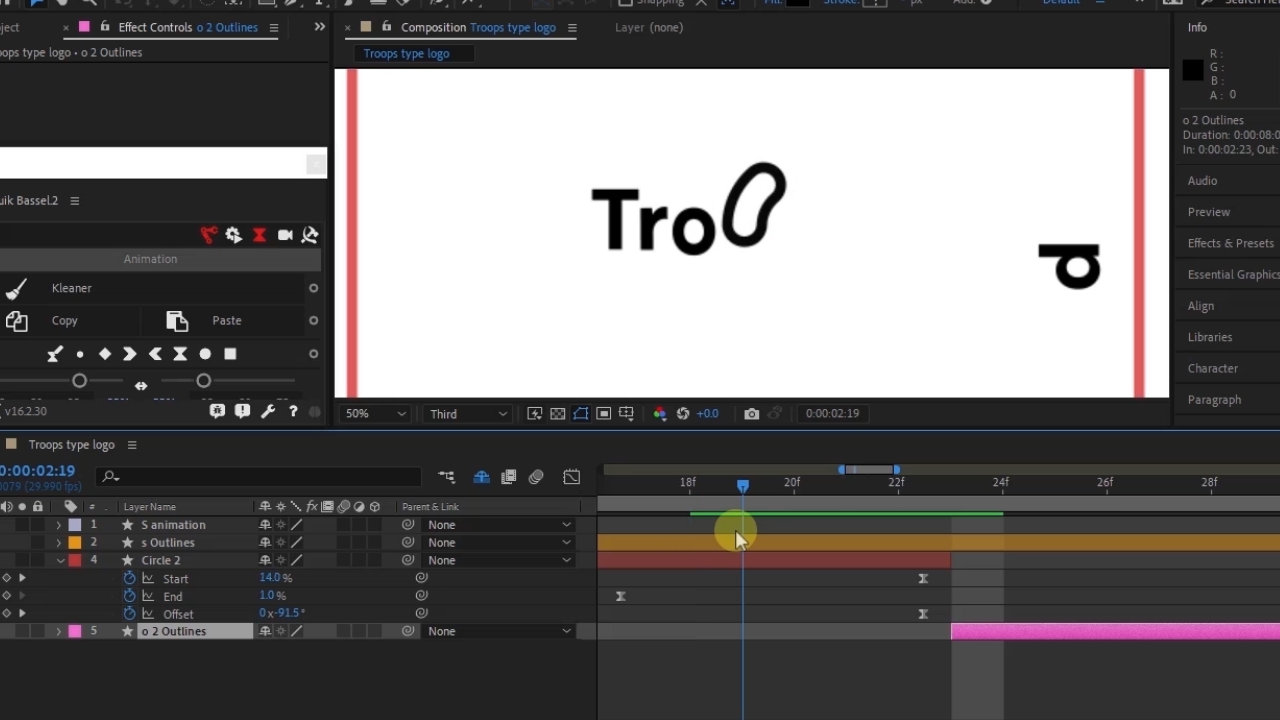The width and height of the screenshot is (1280, 720).
Task: Apply ease-in keyframe arrow in Duik
Action: 129,354
